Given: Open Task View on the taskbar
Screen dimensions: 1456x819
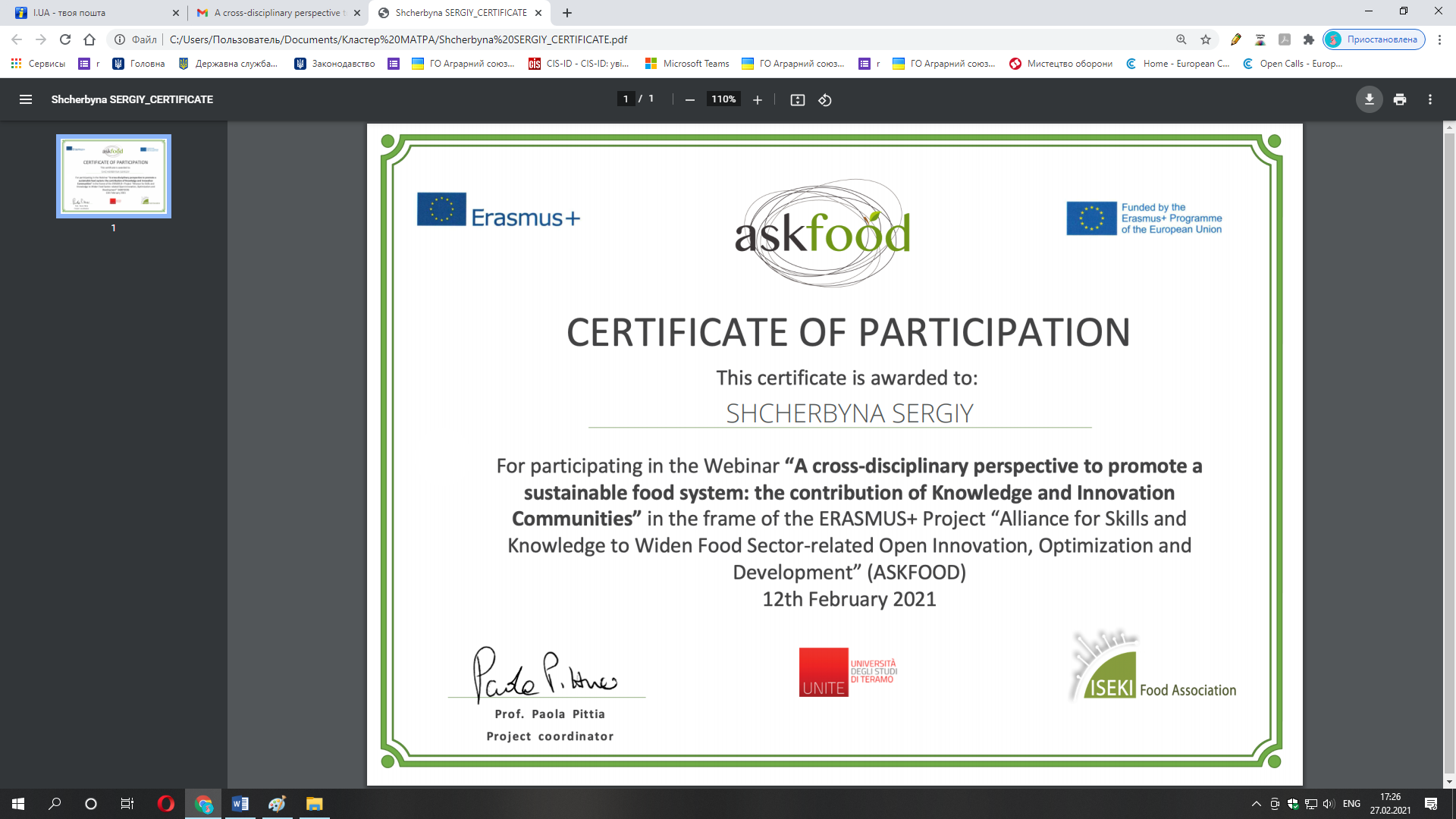Looking at the screenshot, I should 127,804.
